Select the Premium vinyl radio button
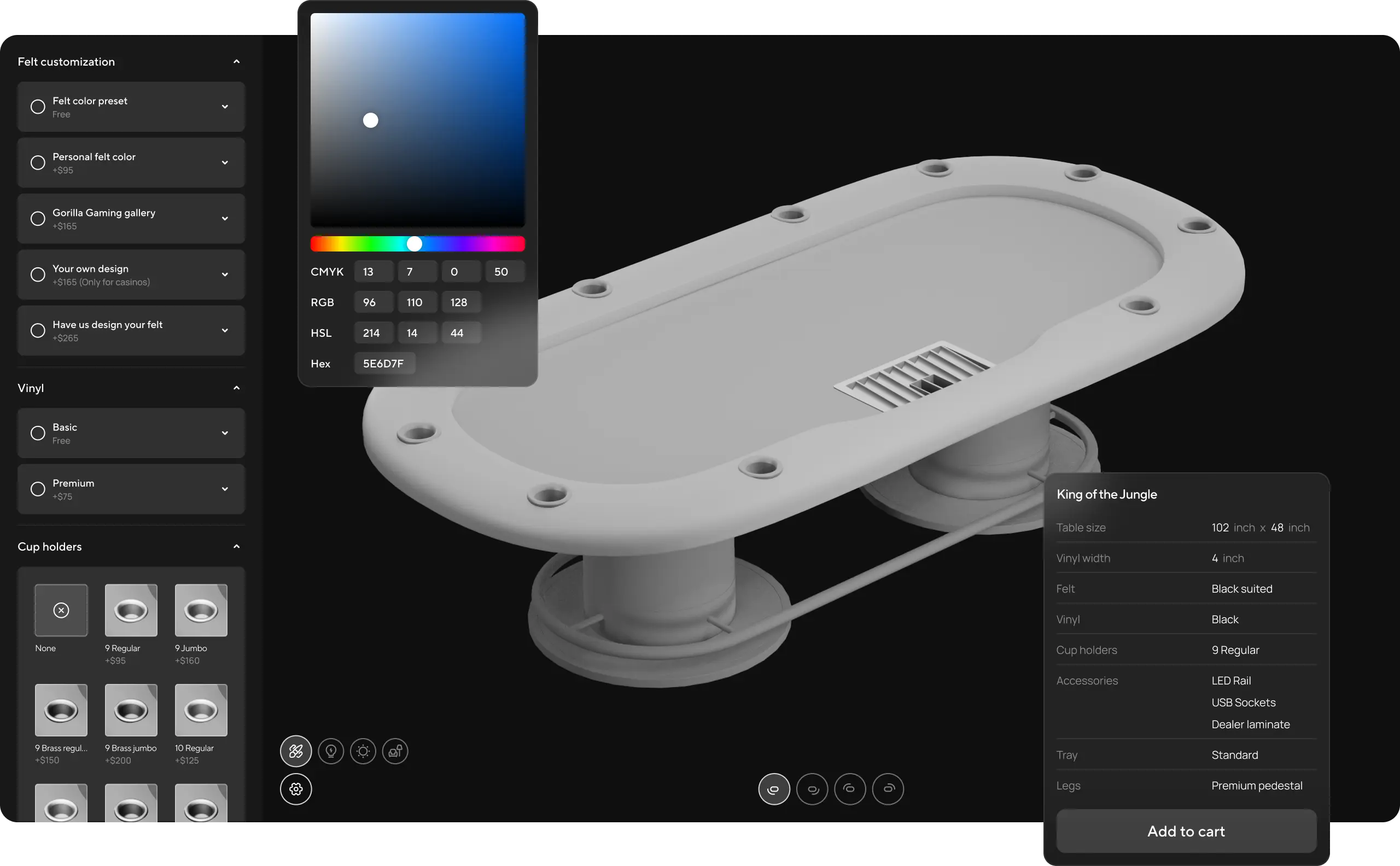The height and width of the screenshot is (866, 1400). (x=38, y=489)
